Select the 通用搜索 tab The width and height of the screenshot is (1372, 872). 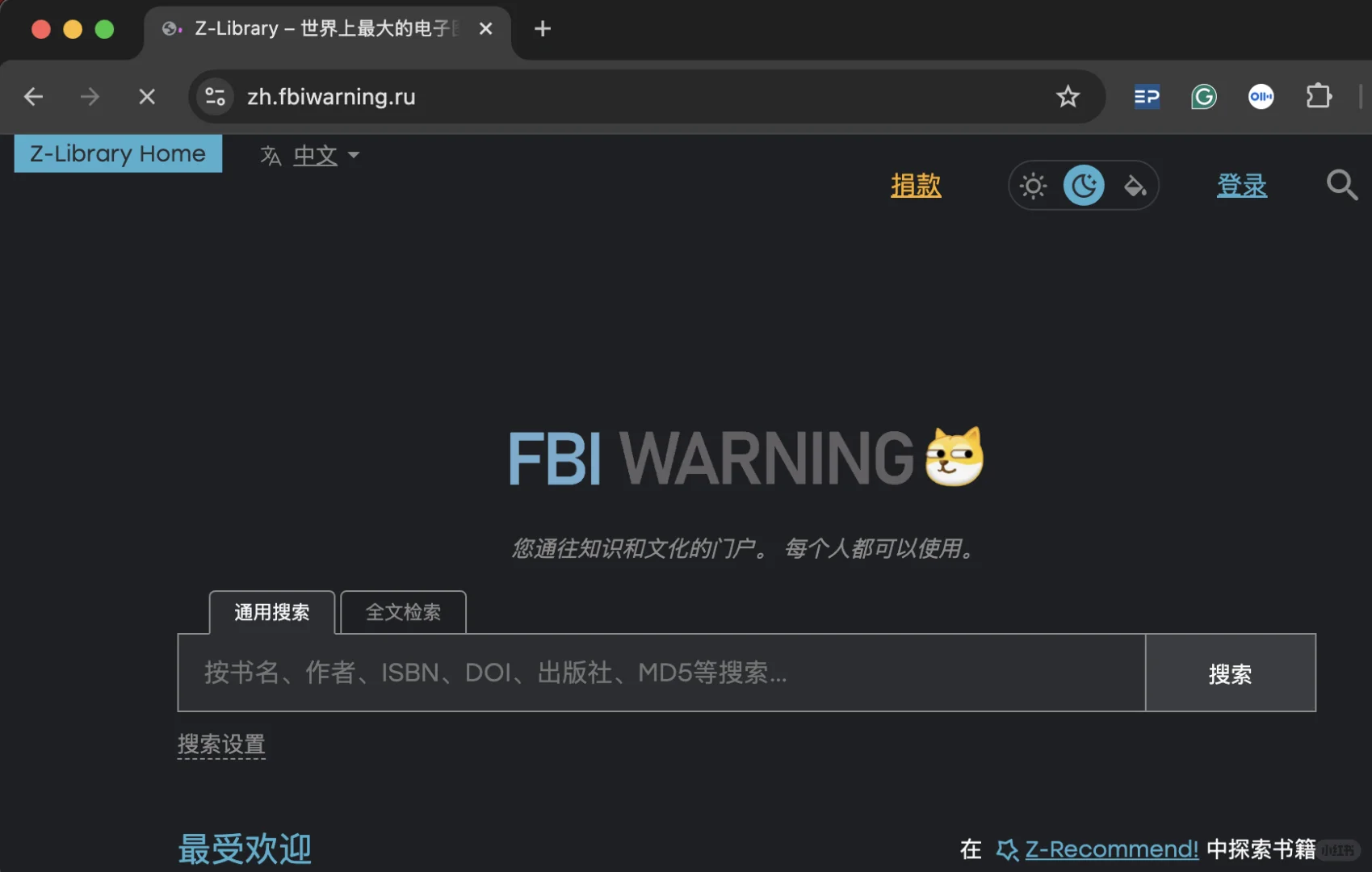click(272, 612)
